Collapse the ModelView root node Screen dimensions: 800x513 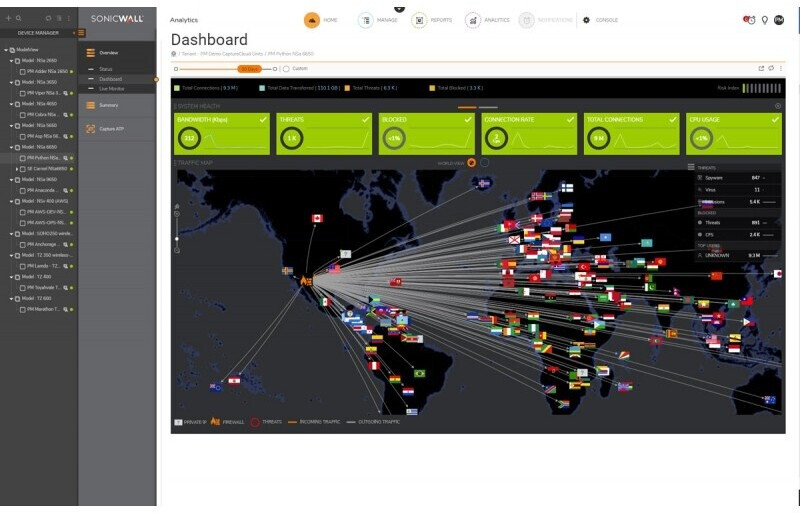click(5, 50)
